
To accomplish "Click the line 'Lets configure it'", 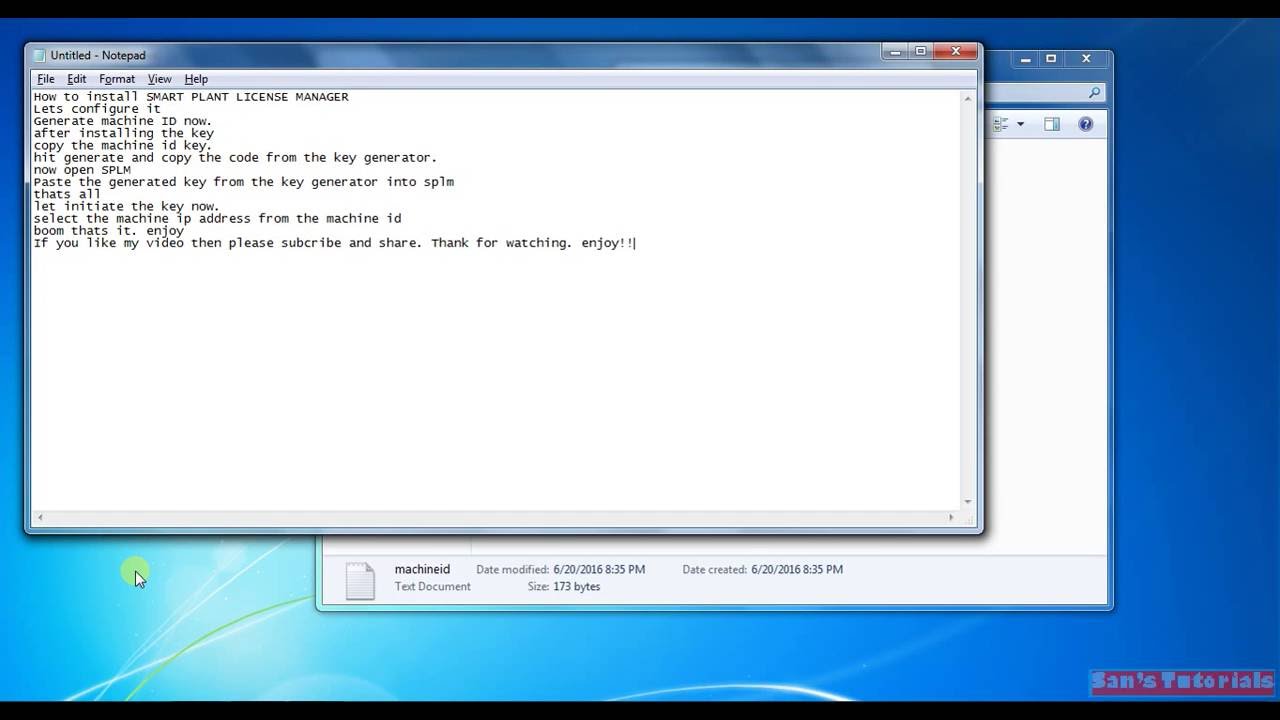I will pyautogui.click(x=97, y=109).
